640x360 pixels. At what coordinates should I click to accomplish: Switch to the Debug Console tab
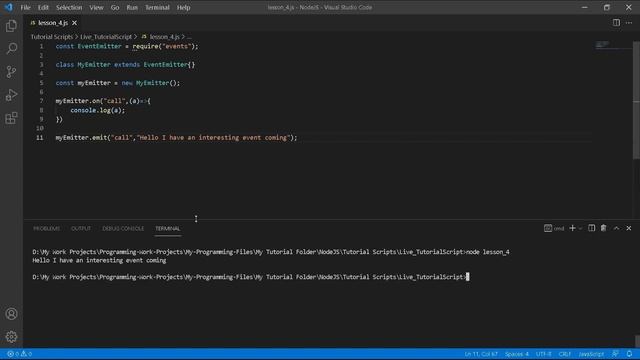click(x=123, y=229)
